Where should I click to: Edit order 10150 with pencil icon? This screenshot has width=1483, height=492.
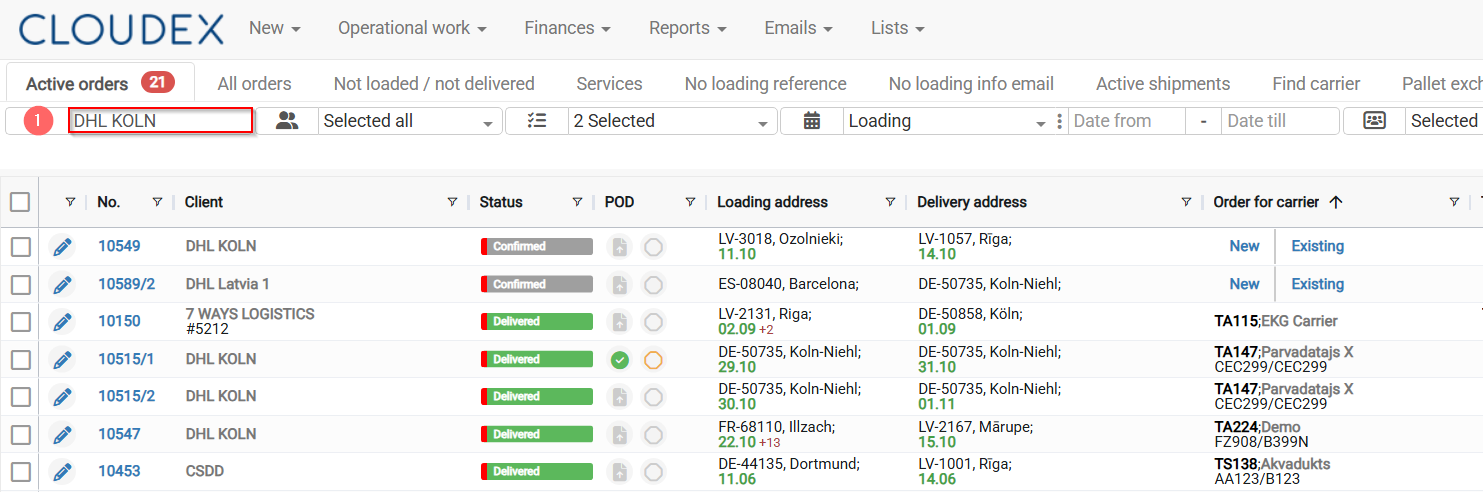62,322
